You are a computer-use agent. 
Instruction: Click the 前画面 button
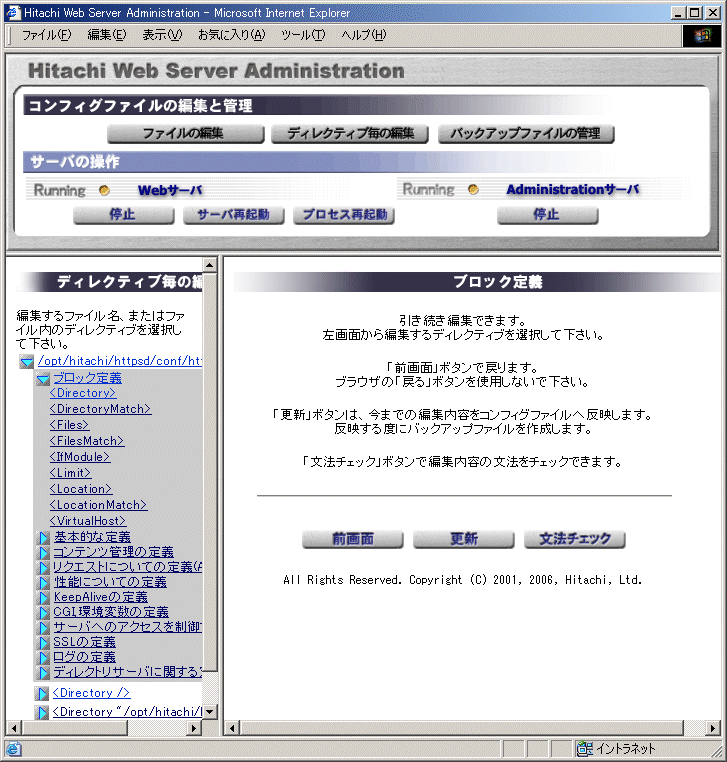pos(353,539)
